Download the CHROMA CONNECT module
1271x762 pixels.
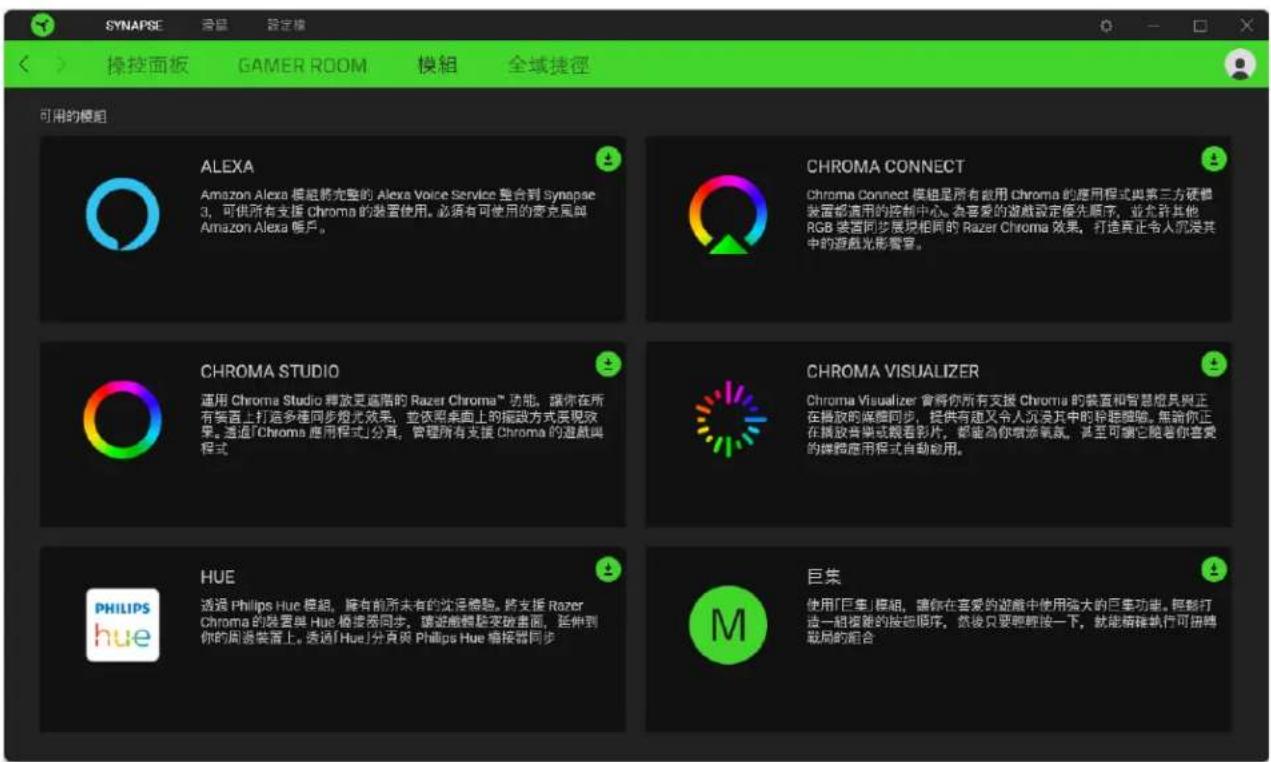[x=1213, y=158]
